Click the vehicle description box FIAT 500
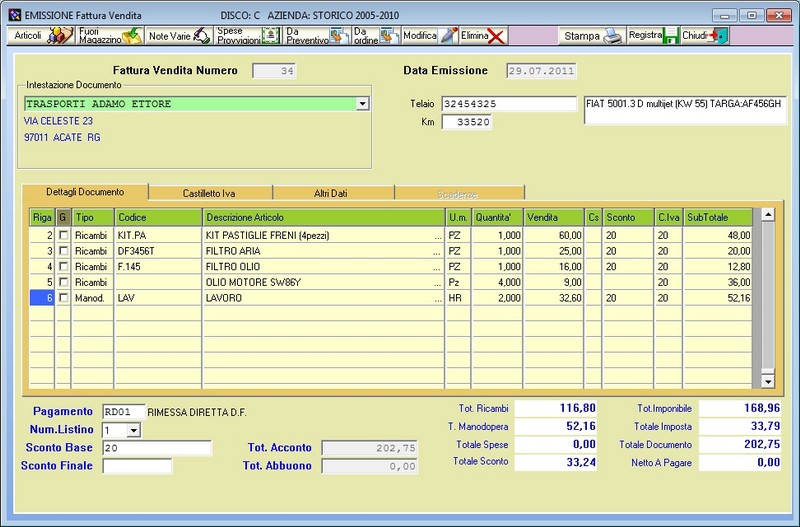Screen dimensions: 800x527 685,110
